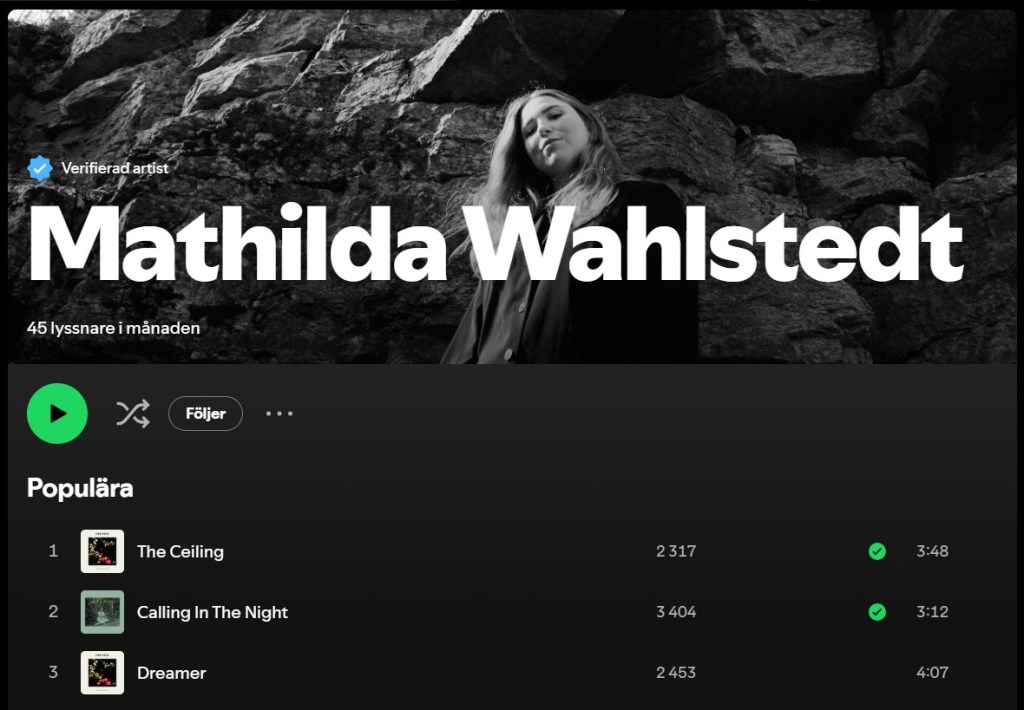Click the 45 lyssnare i månaden text
This screenshot has height=710, width=1024.
pyautogui.click(x=114, y=328)
